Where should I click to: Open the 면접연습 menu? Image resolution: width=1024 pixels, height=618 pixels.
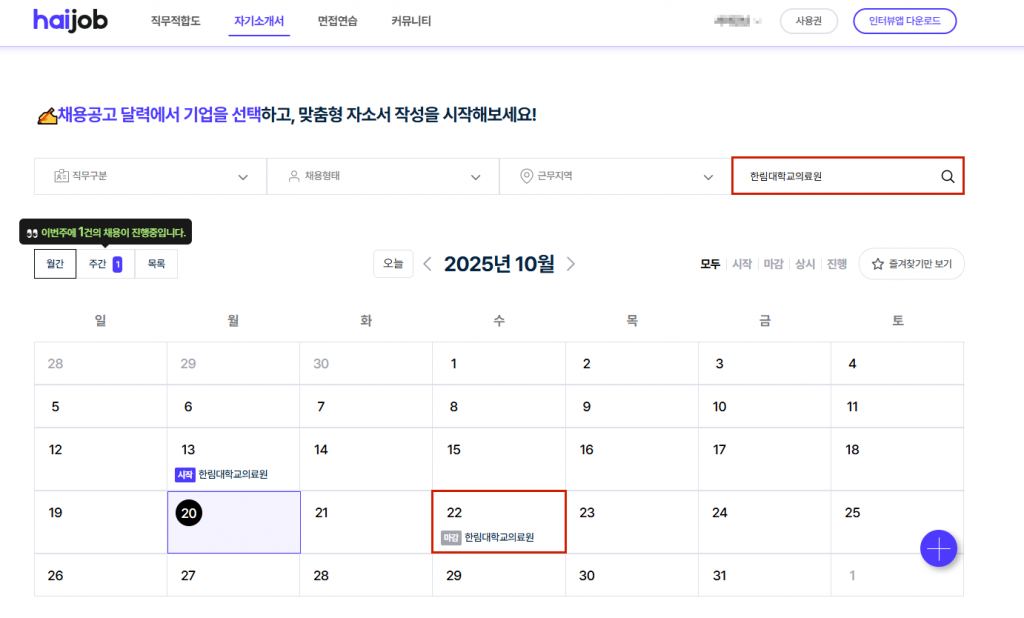(337, 21)
